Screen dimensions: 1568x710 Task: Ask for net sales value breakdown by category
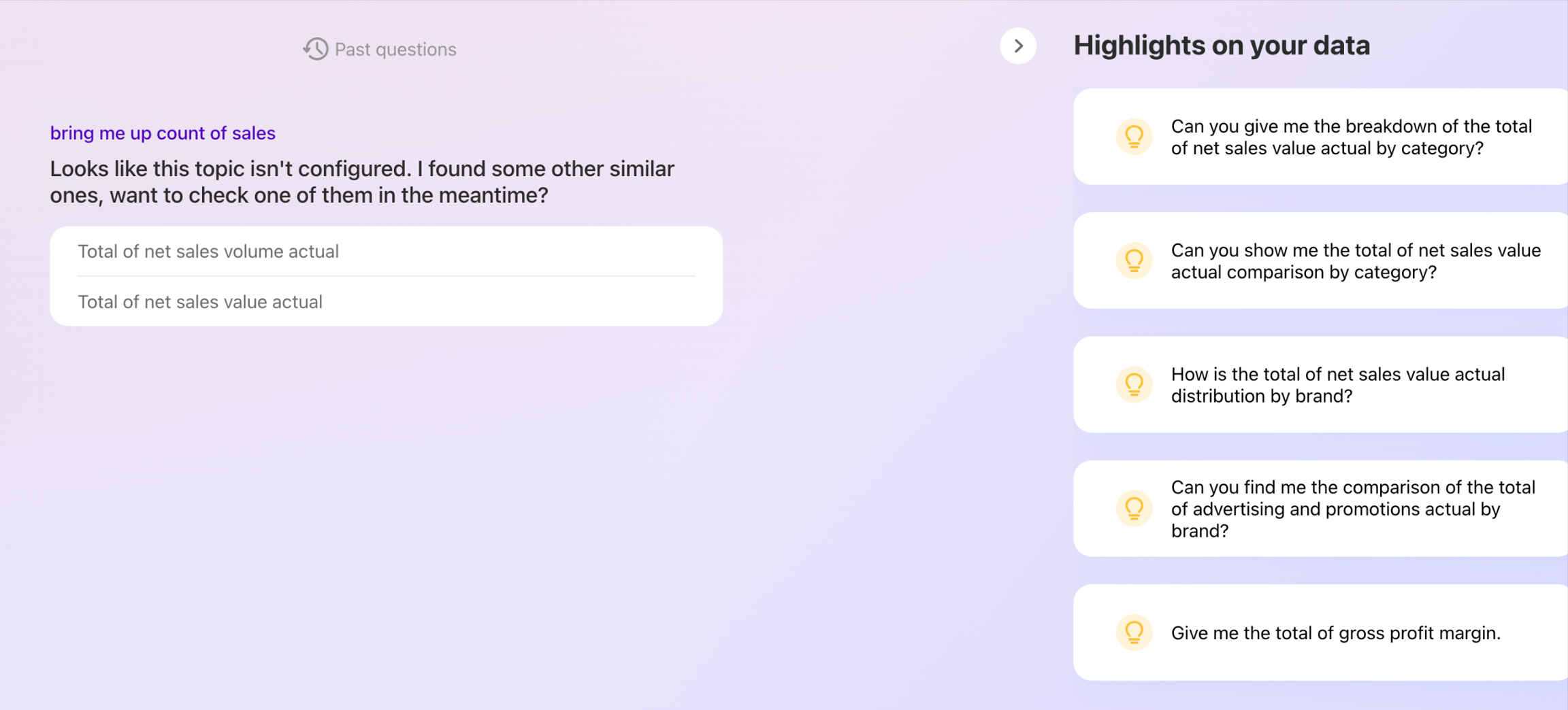[x=1351, y=137]
